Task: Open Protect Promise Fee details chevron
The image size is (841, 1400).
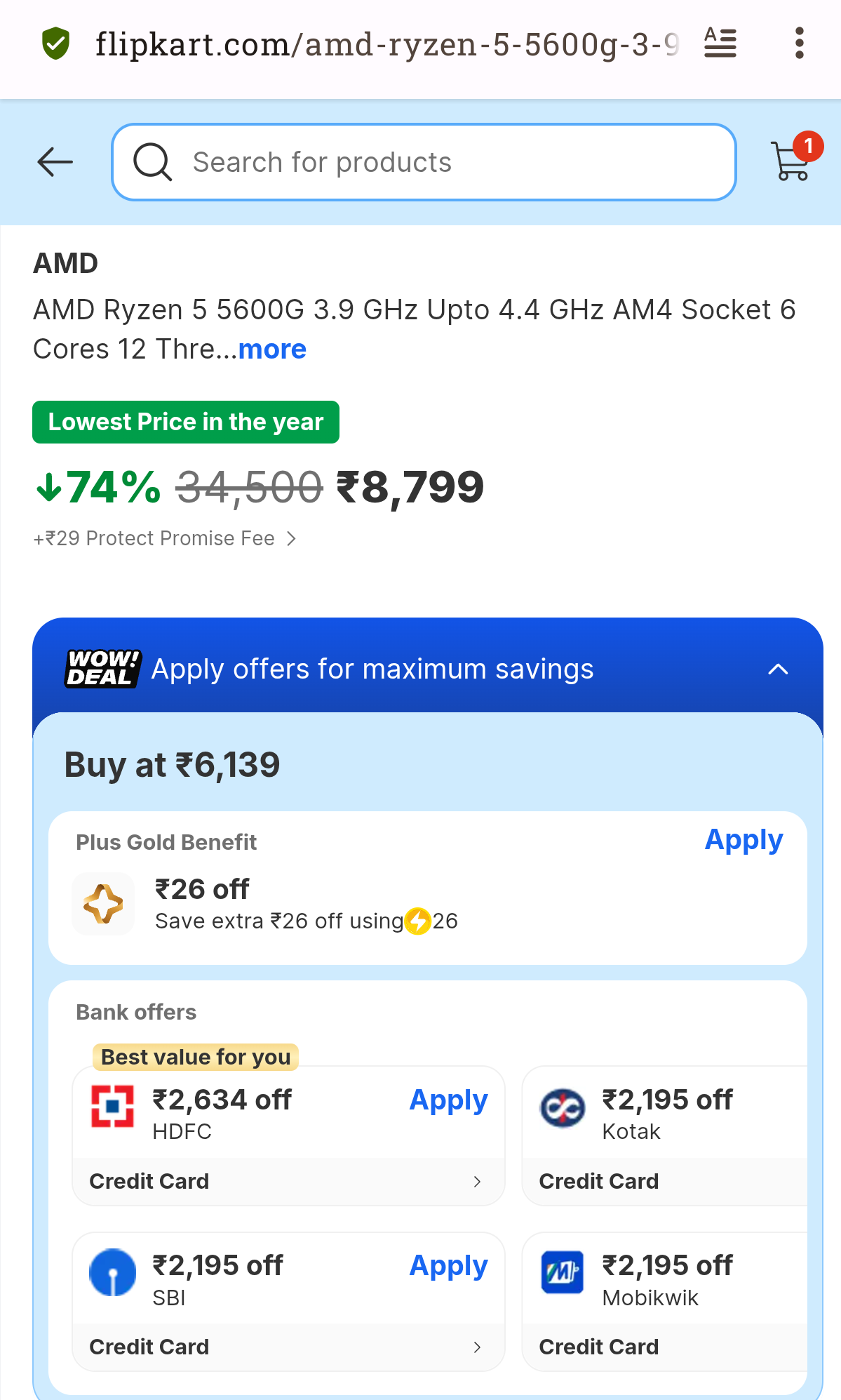Action: coord(291,538)
